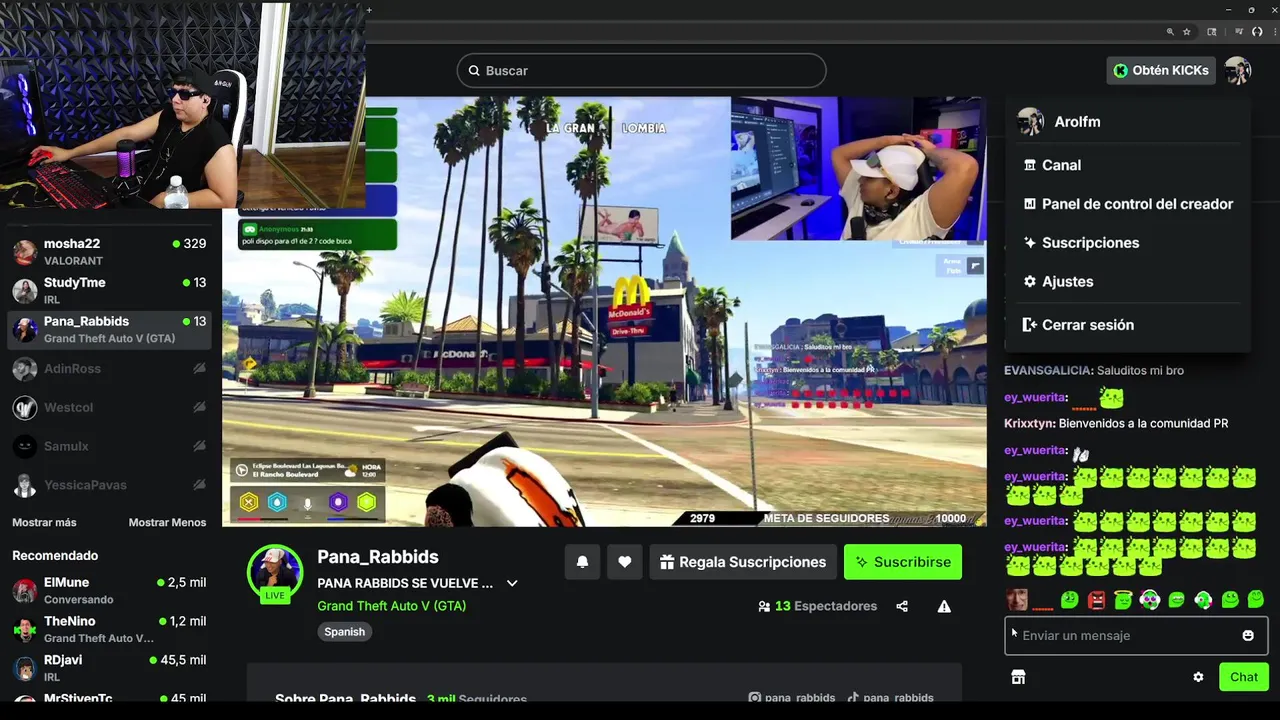Screen dimensions: 1280x720
Task: Open browser profile extension icon
Action: (1257, 32)
